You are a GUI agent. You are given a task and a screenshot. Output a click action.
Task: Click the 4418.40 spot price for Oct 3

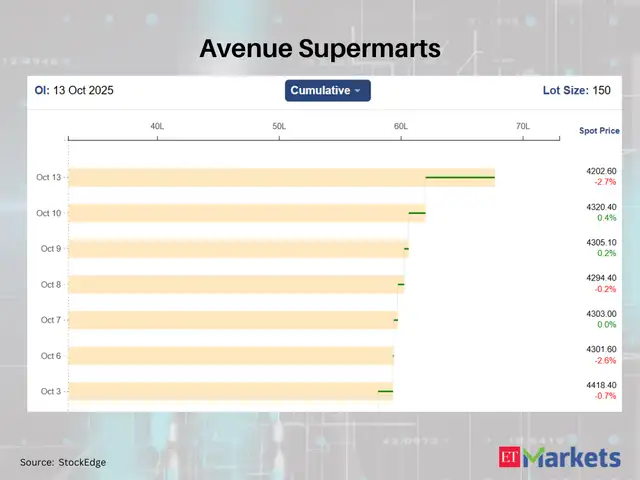coord(601,385)
